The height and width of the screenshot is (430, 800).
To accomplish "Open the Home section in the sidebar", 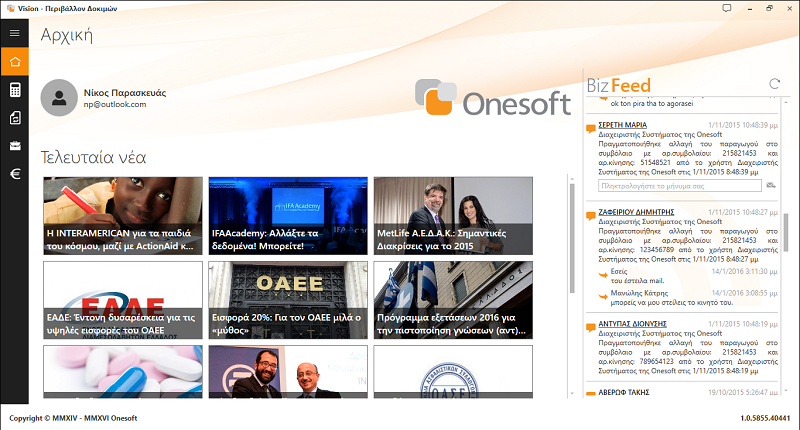I will tap(14, 62).
